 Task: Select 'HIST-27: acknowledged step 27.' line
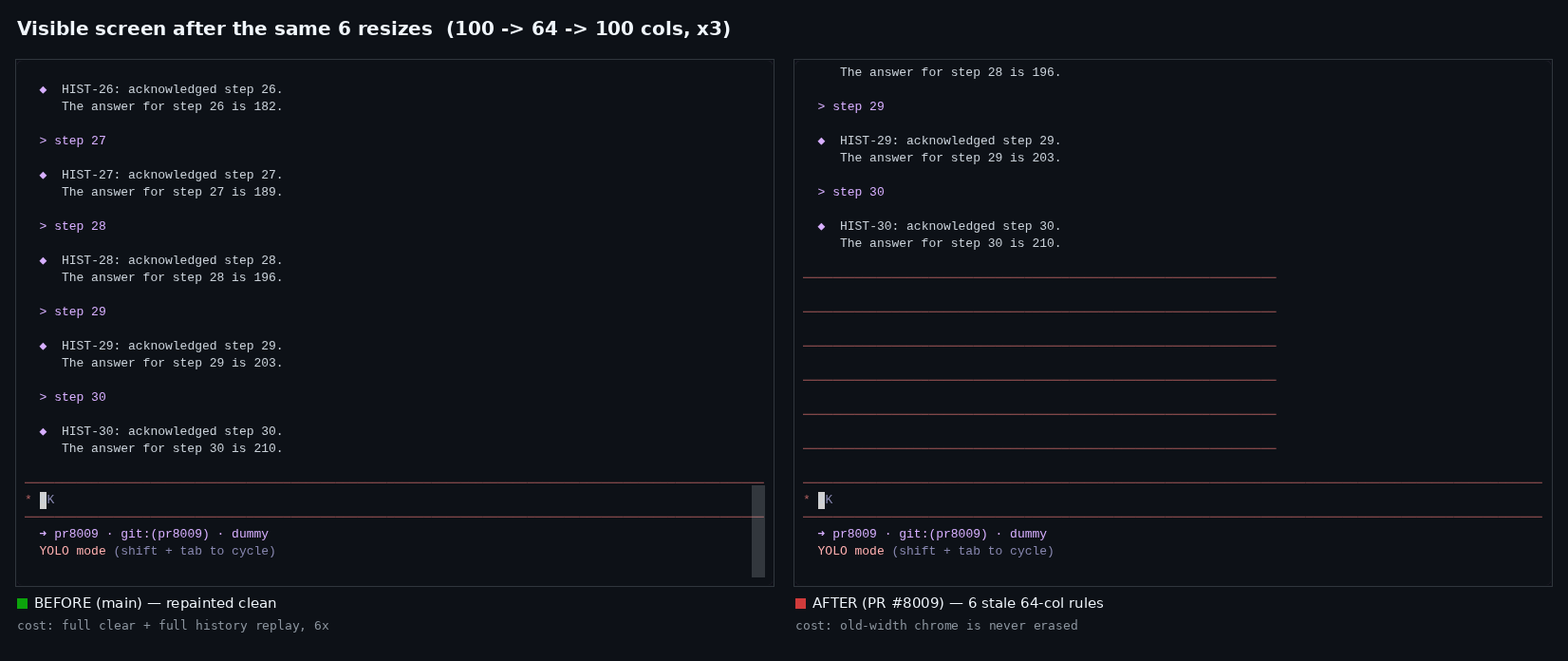click(x=172, y=175)
